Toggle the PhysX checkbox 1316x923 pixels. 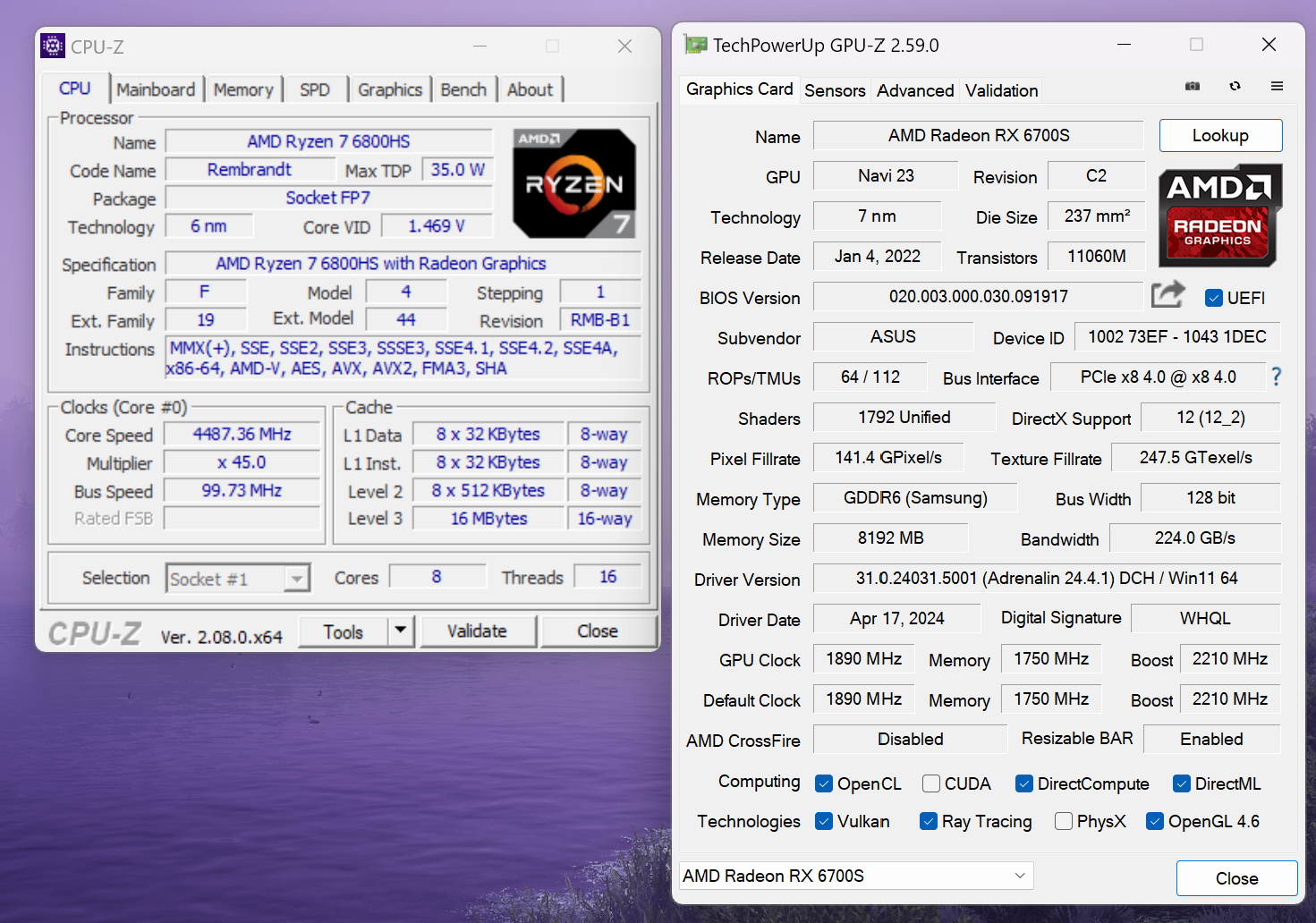(1064, 821)
